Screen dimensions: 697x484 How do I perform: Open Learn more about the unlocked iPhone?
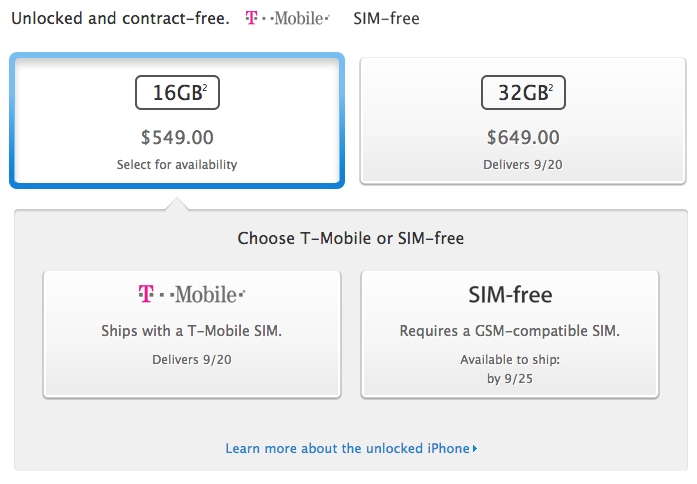click(x=348, y=448)
